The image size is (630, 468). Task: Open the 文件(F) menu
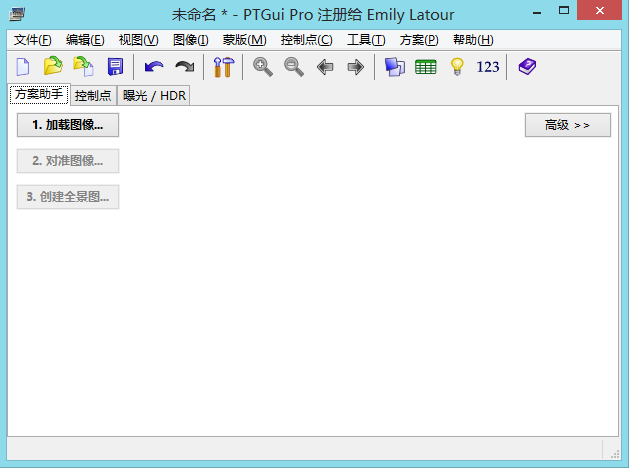pyautogui.click(x=33, y=40)
